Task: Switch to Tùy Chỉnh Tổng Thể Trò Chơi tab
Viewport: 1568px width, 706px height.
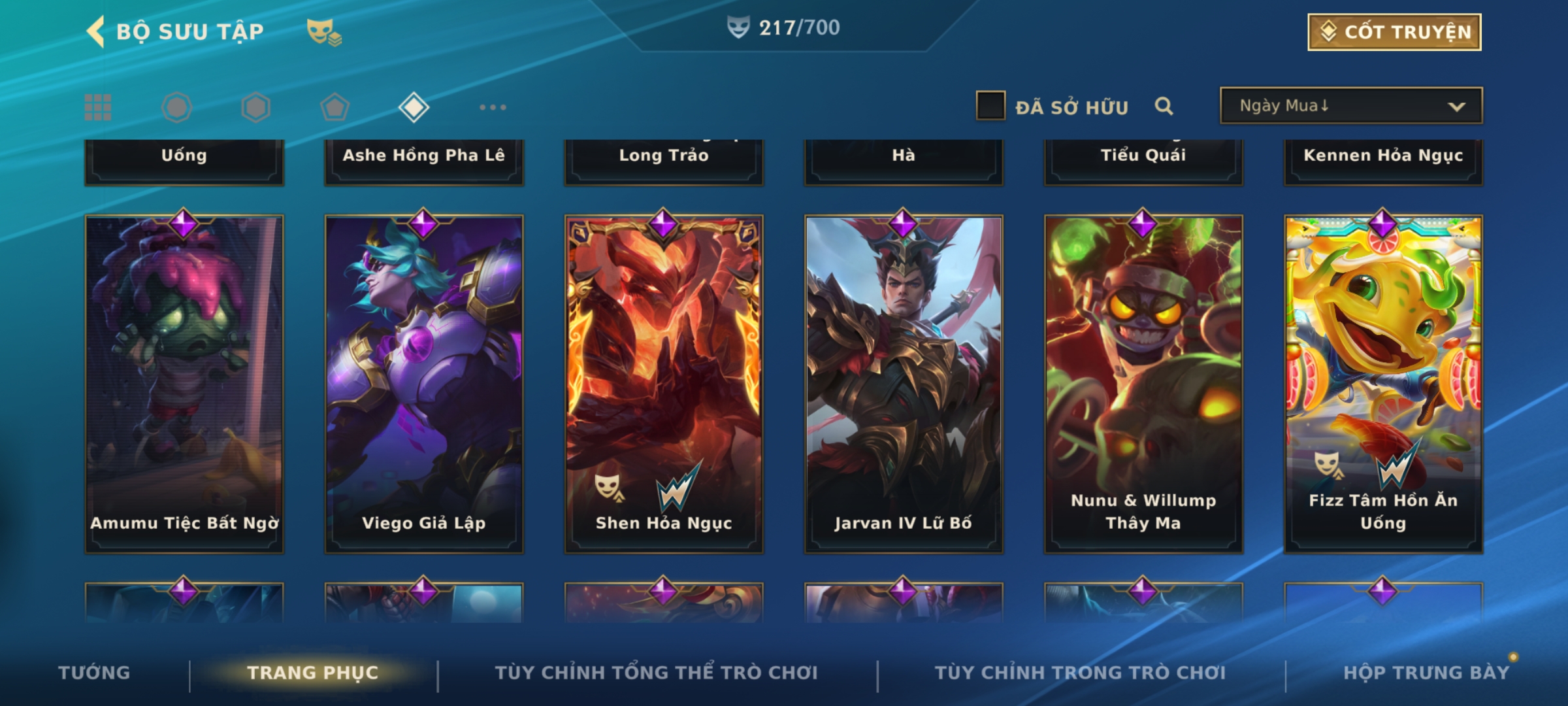Action: click(x=656, y=672)
